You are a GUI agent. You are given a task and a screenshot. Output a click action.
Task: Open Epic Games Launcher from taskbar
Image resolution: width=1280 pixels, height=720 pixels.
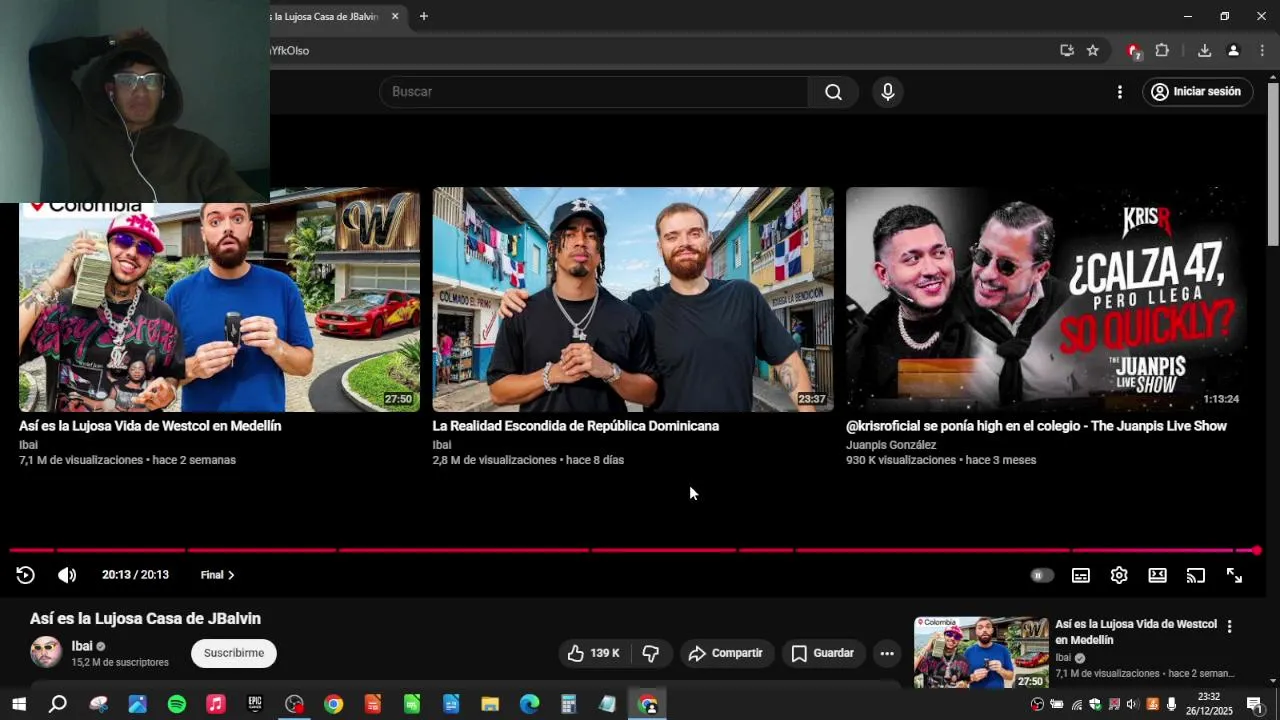click(255, 704)
